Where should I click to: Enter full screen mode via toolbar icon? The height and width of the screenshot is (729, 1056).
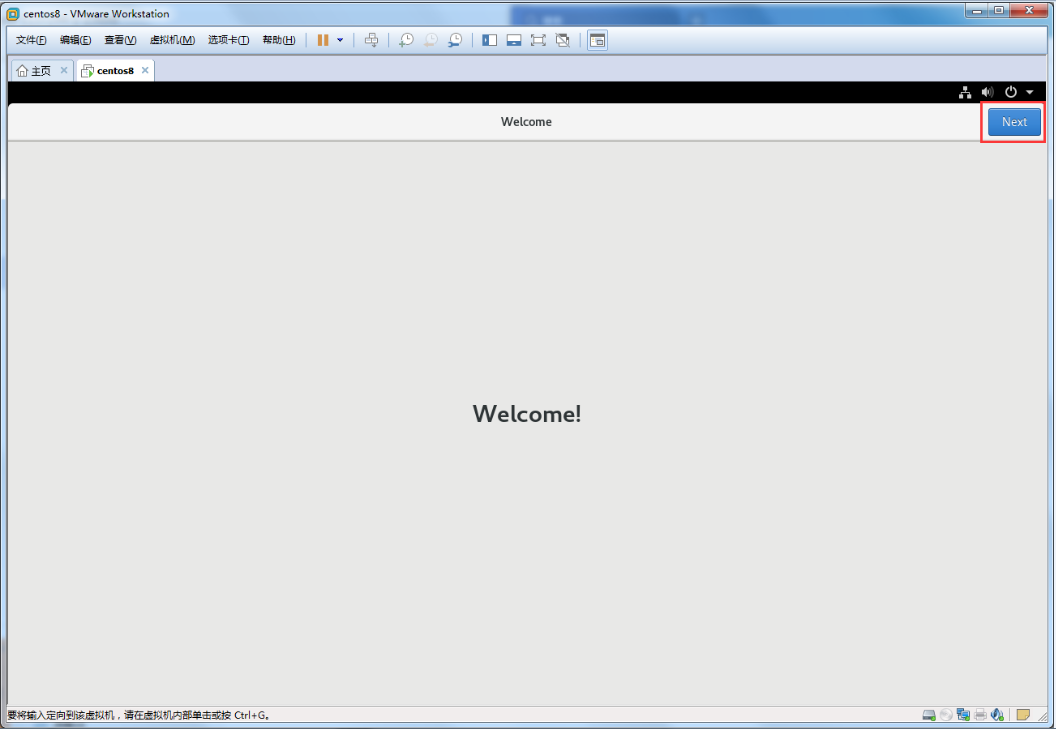[538, 40]
